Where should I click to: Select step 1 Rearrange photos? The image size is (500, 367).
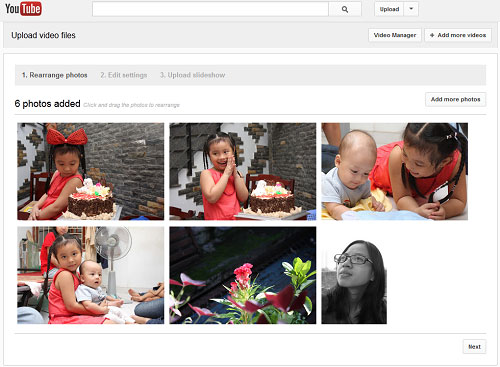click(x=55, y=75)
